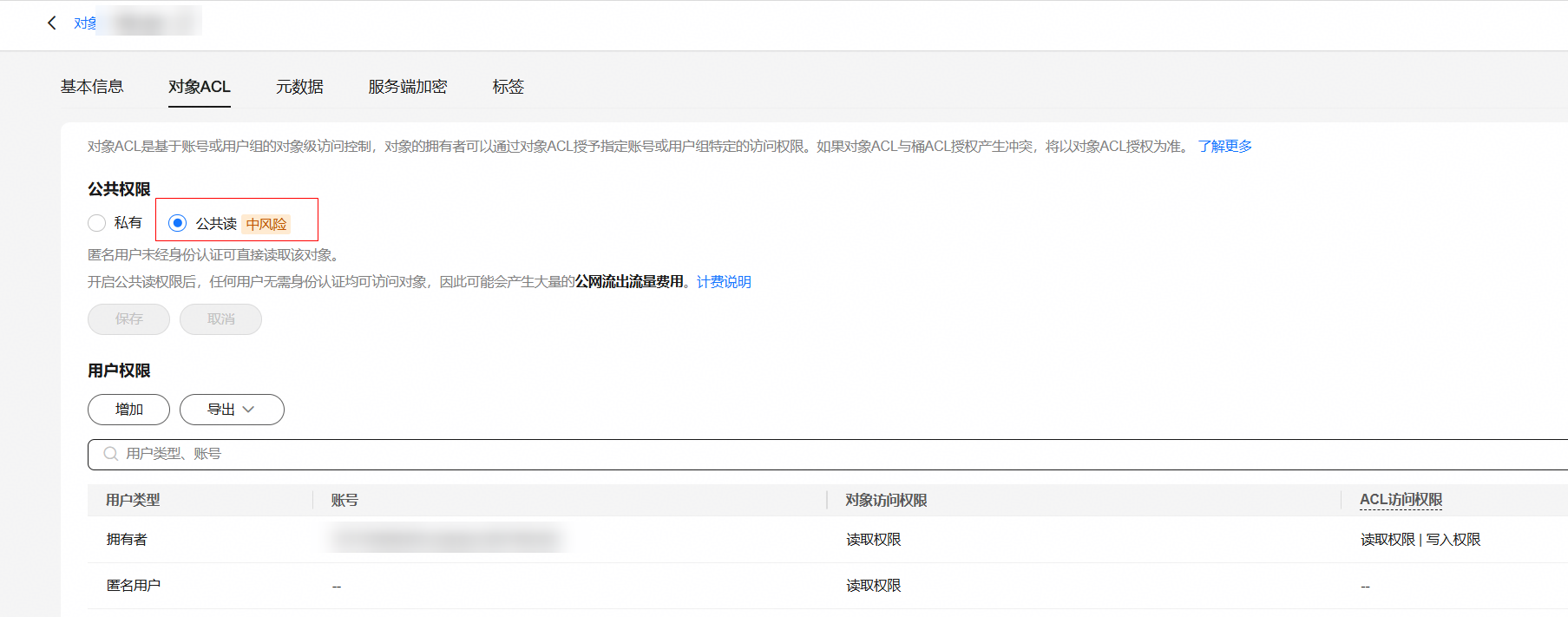Click the 对象 breadcrumb link at top
Screen dimensions: 1568x617
pos(85,23)
